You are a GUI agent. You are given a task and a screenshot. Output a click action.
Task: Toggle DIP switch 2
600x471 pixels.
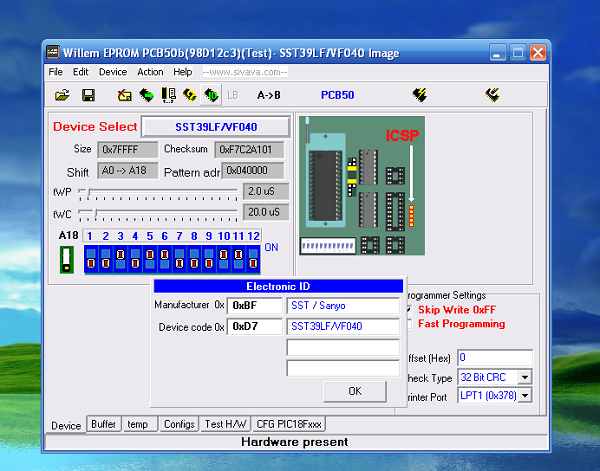click(106, 259)
